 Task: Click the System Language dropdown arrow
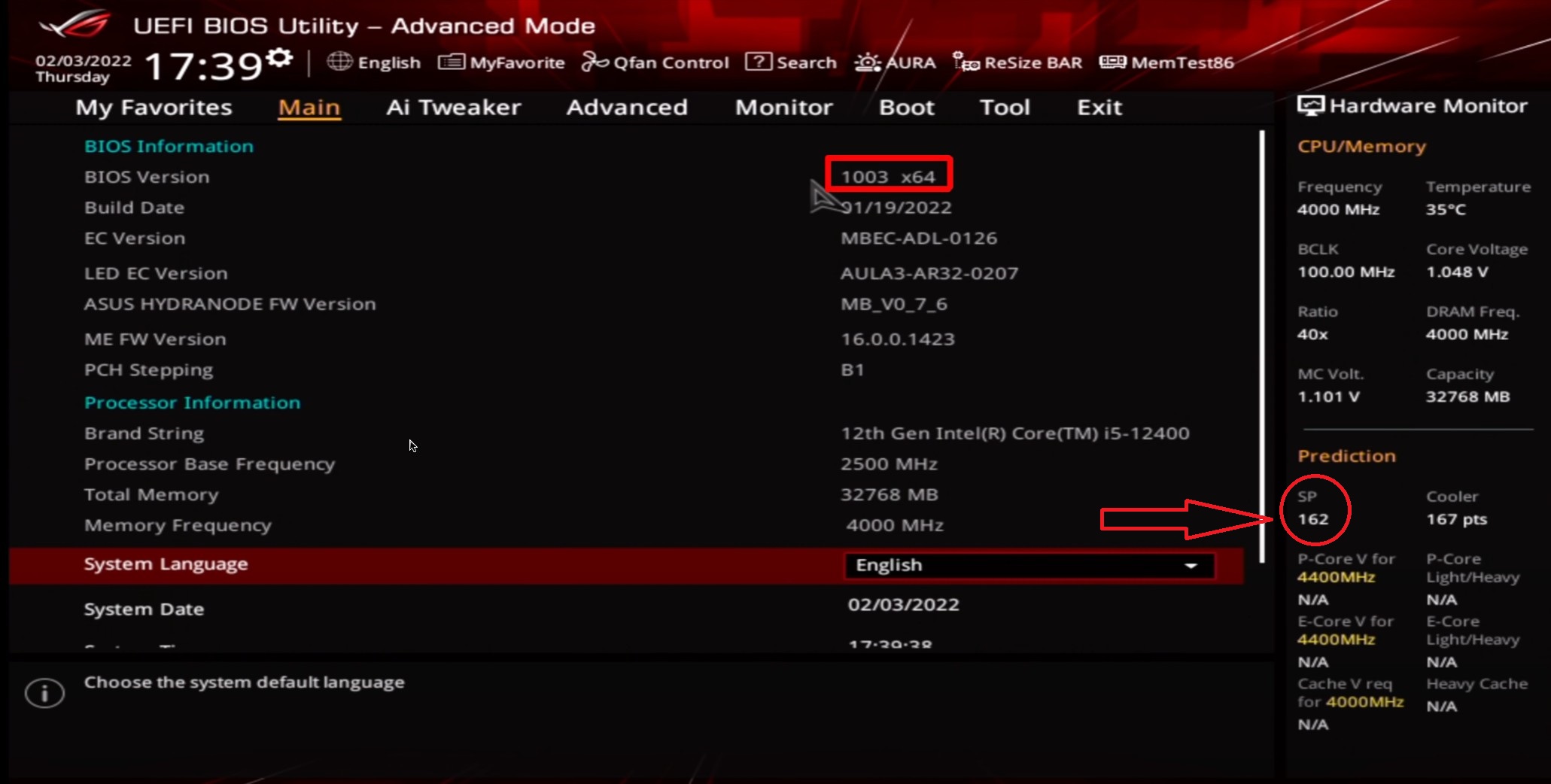pos(1191,566)
